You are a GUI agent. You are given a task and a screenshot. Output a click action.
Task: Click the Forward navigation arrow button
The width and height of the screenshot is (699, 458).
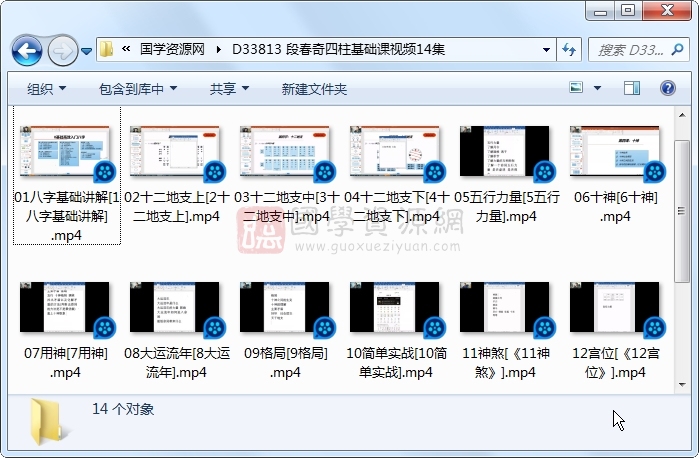click(62, 51)
